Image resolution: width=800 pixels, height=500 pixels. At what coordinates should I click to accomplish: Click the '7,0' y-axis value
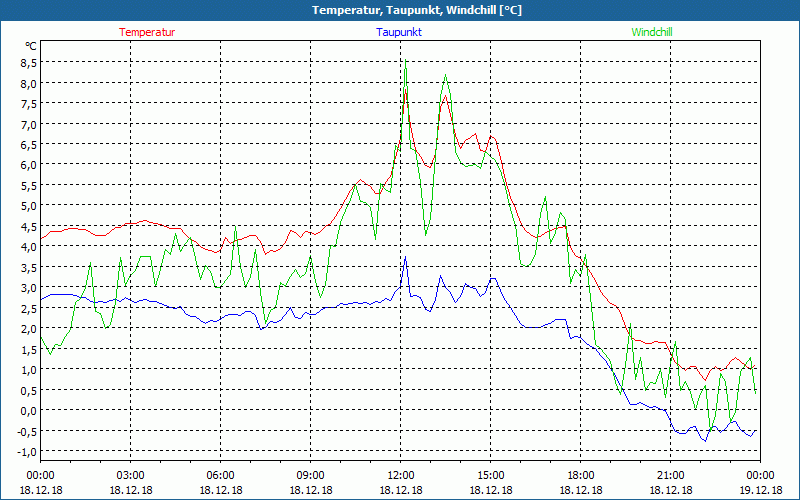tap(29, 124)
